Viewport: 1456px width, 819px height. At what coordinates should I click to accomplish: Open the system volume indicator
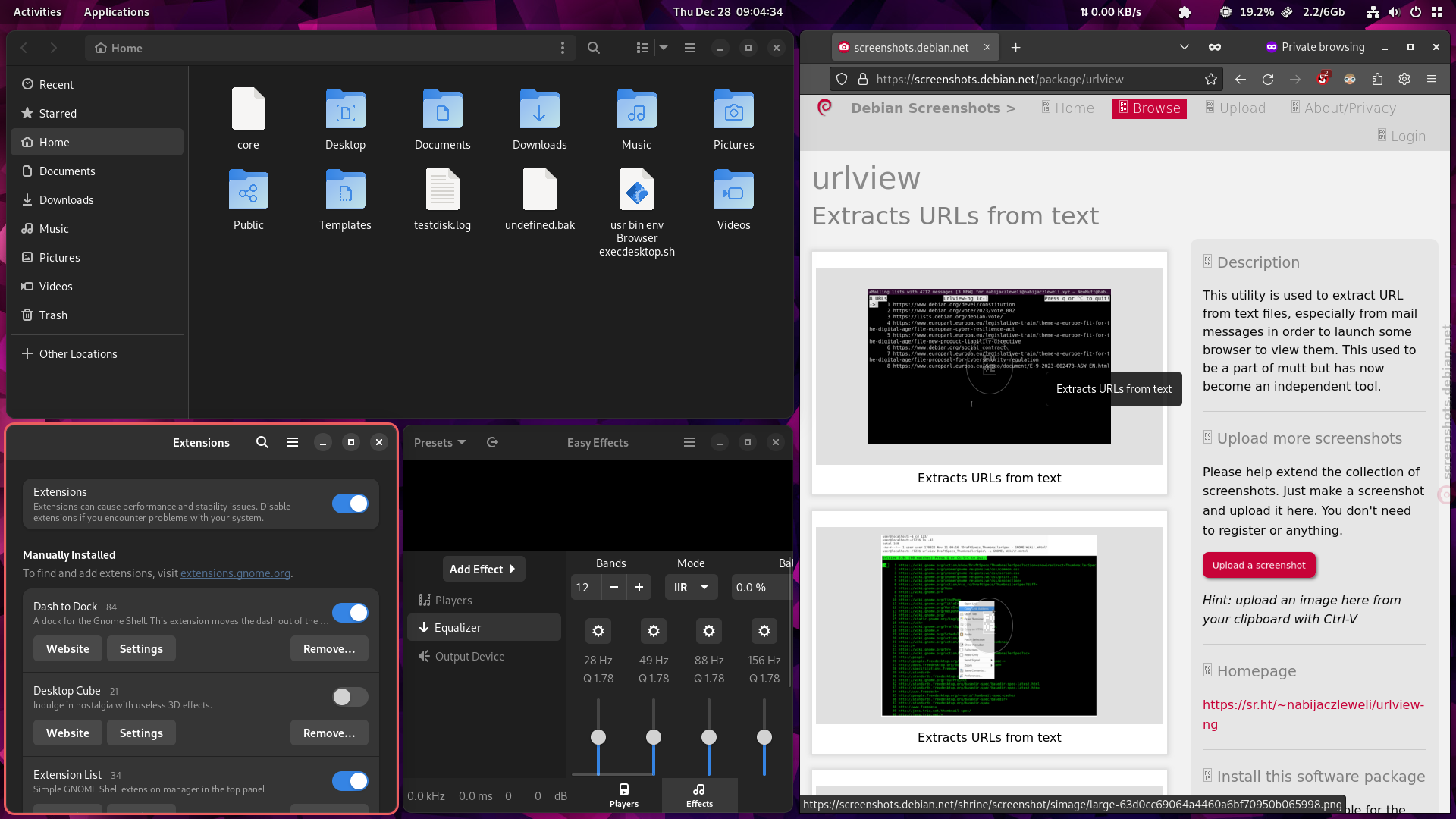1394,11
